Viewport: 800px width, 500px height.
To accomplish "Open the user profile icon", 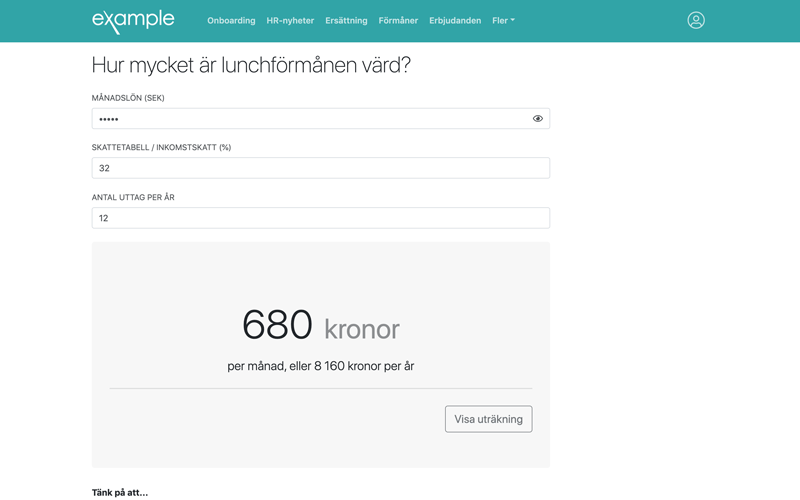I will coord(696,20).
